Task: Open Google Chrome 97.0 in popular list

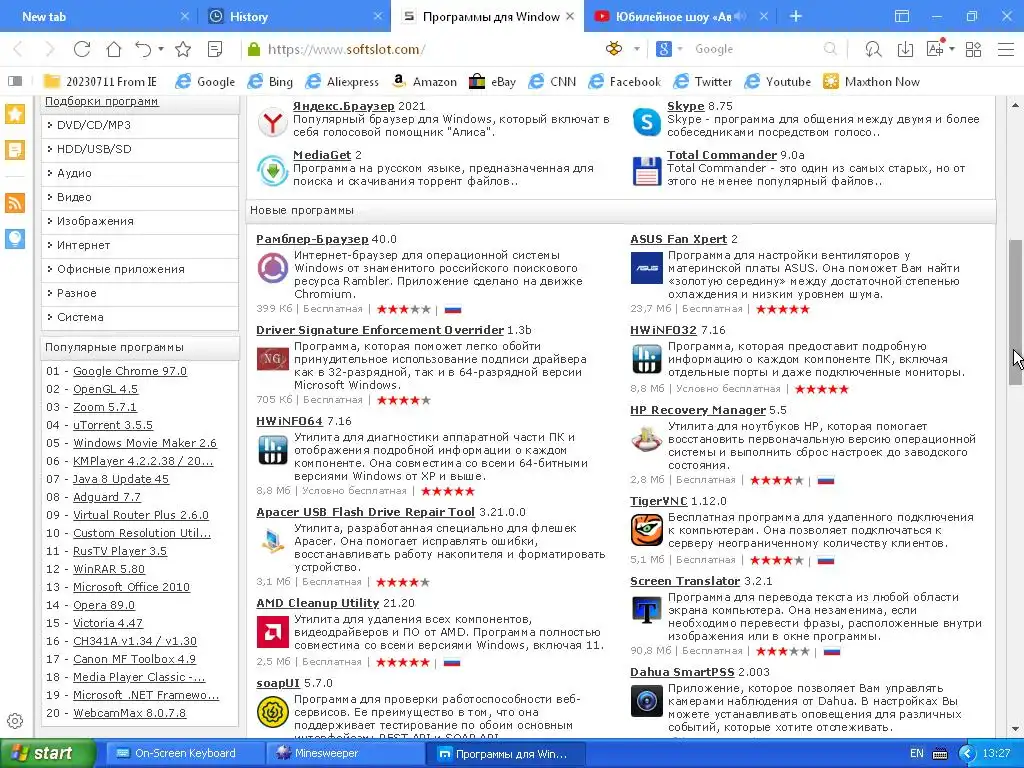Action: tap(130, 371)
